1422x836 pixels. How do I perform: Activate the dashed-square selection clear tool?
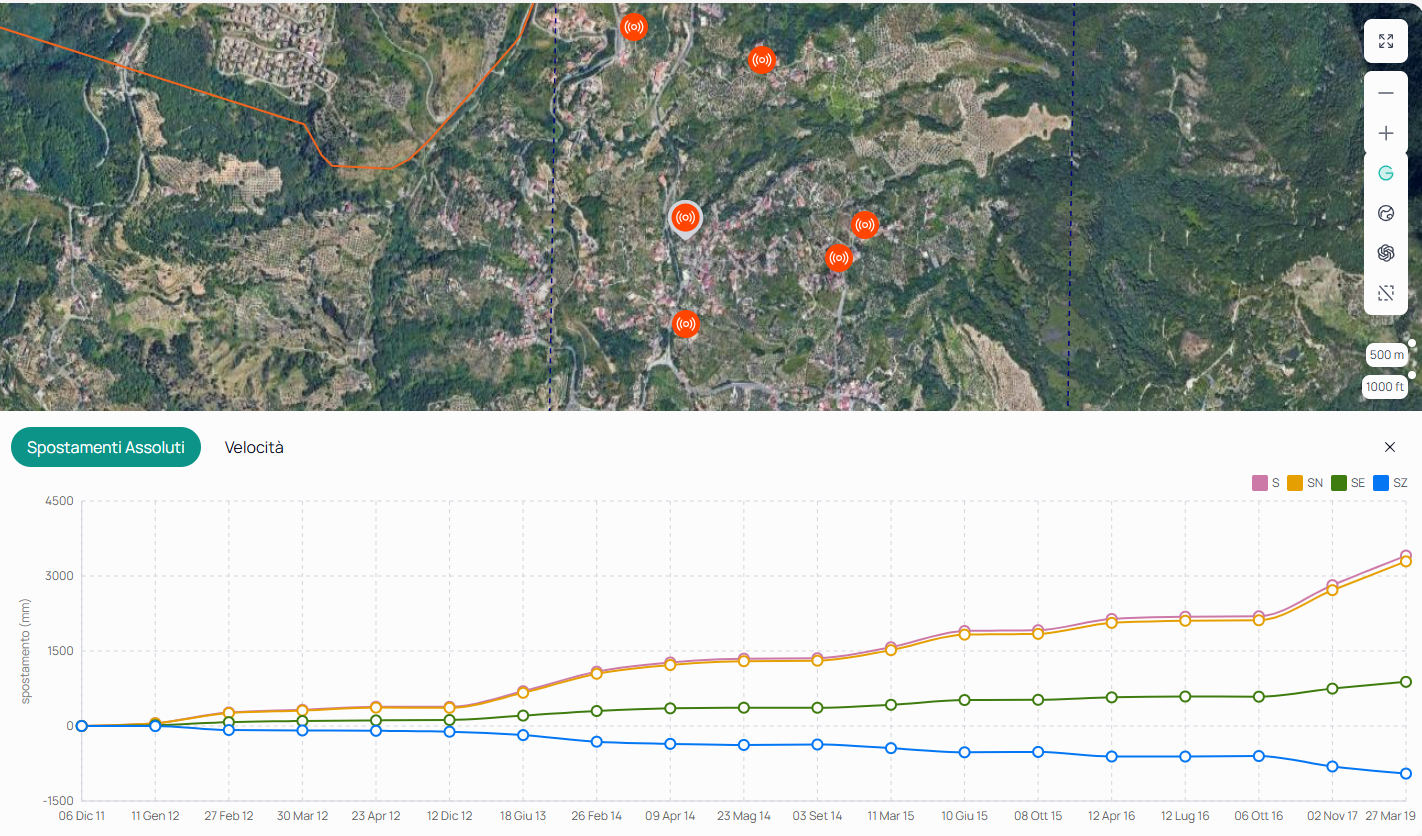pos(1386,293)
